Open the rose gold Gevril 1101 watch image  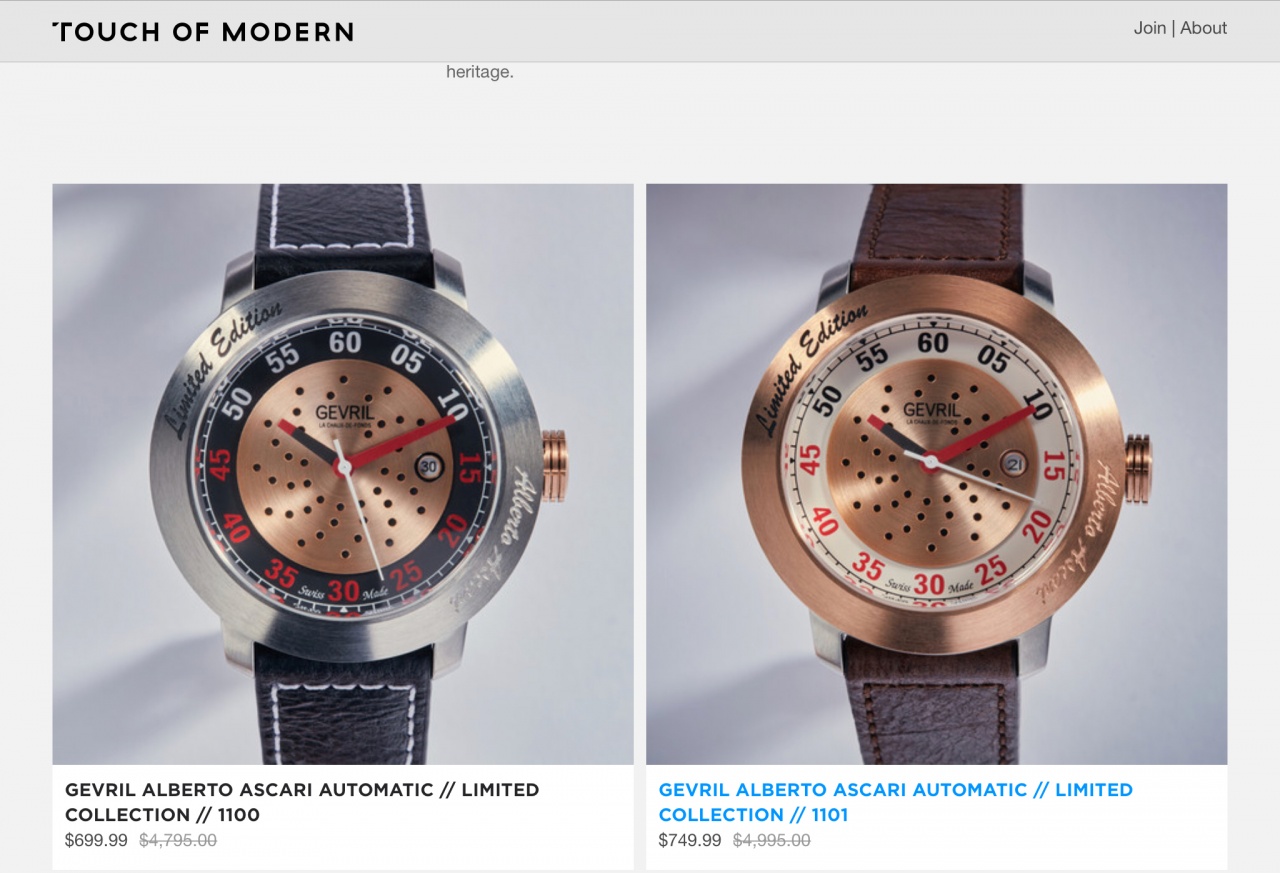point(937,474)
